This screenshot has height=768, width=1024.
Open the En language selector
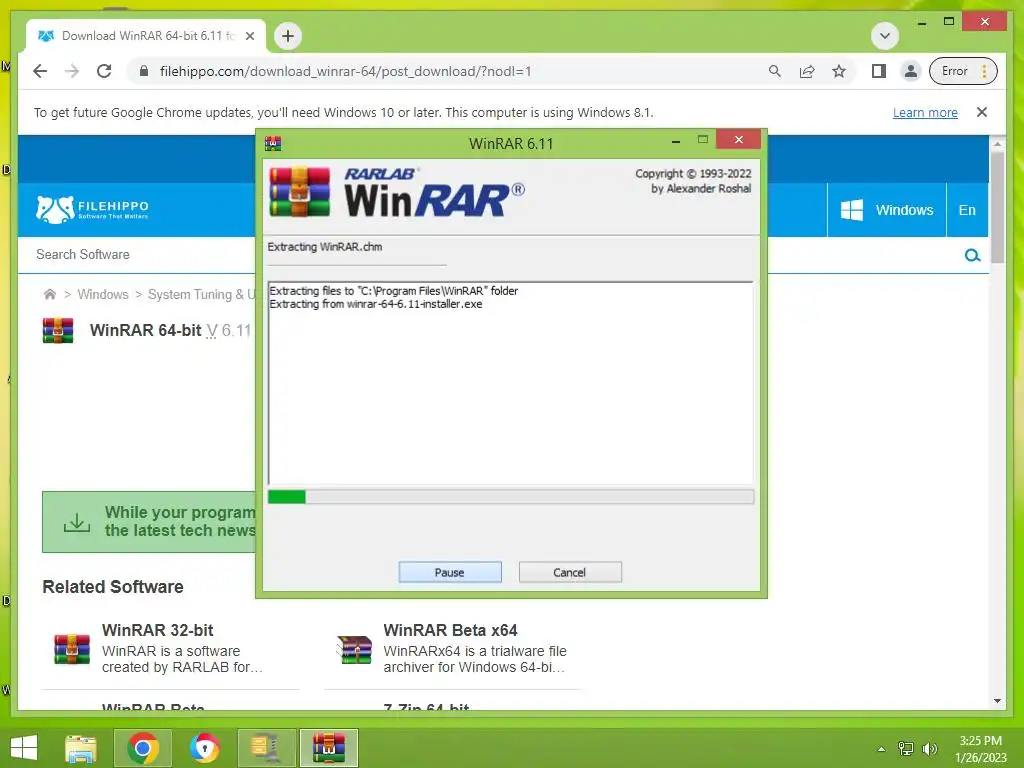tap(967, 210)
